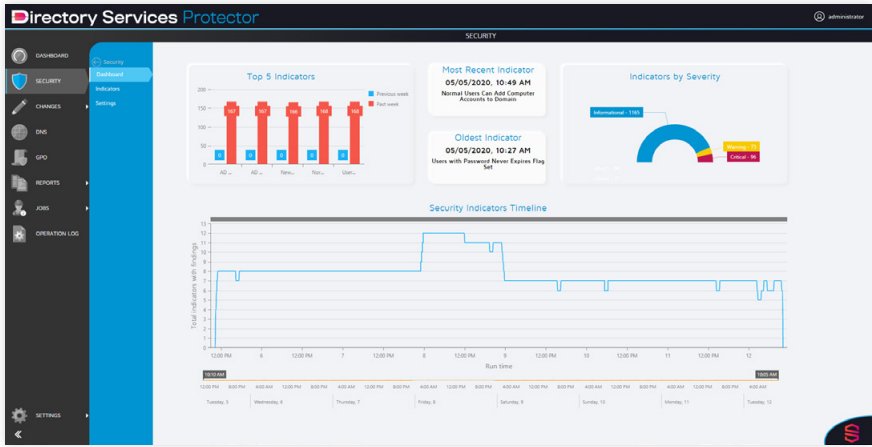
Task: Click the Security Indicators Timeline title
Action: pyautogui.click(x=488, y=208)
